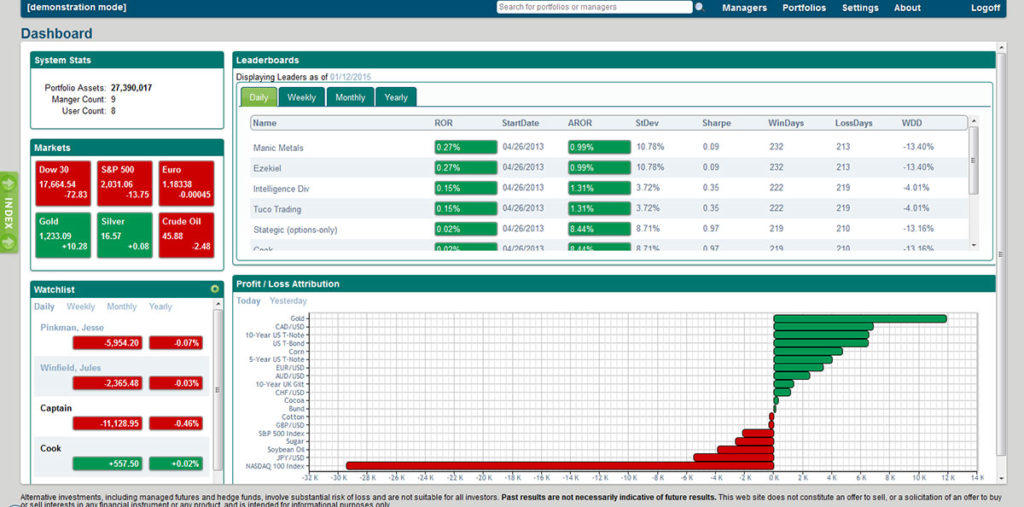Click leaderboard table scroll down arrow
The height and width of the screenshot is (507, 1024).
(974, 245)
